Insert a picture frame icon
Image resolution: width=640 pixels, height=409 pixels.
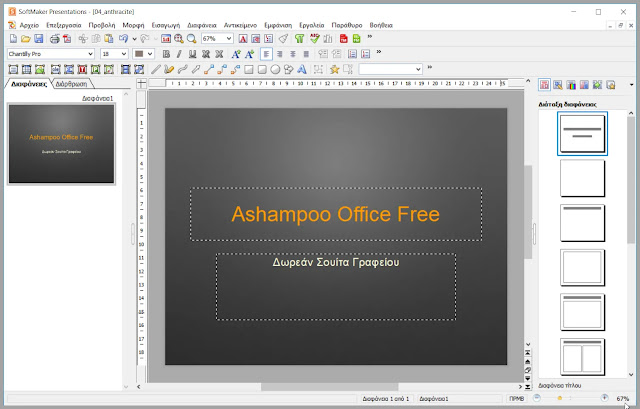(40, 69)
